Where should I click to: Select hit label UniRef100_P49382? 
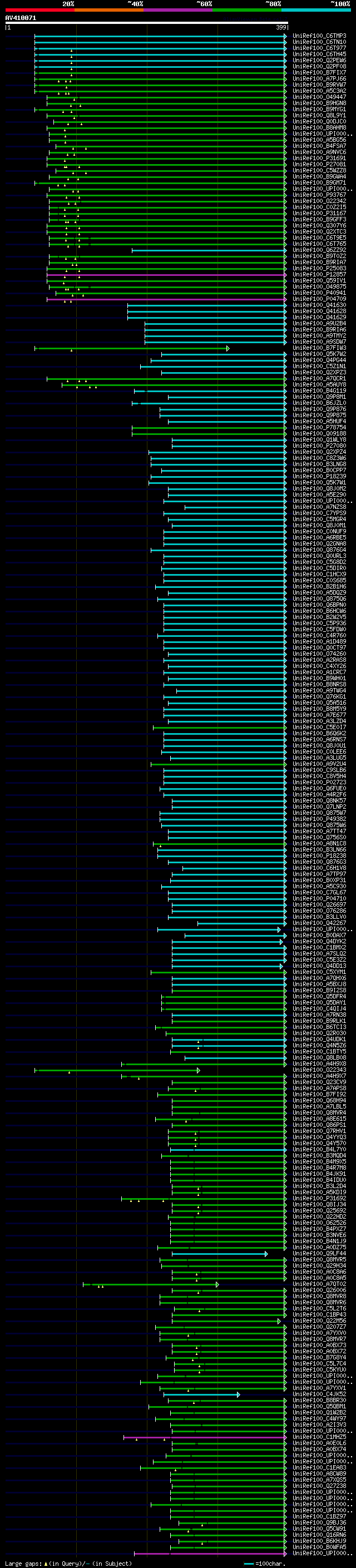tap(319, 819)
